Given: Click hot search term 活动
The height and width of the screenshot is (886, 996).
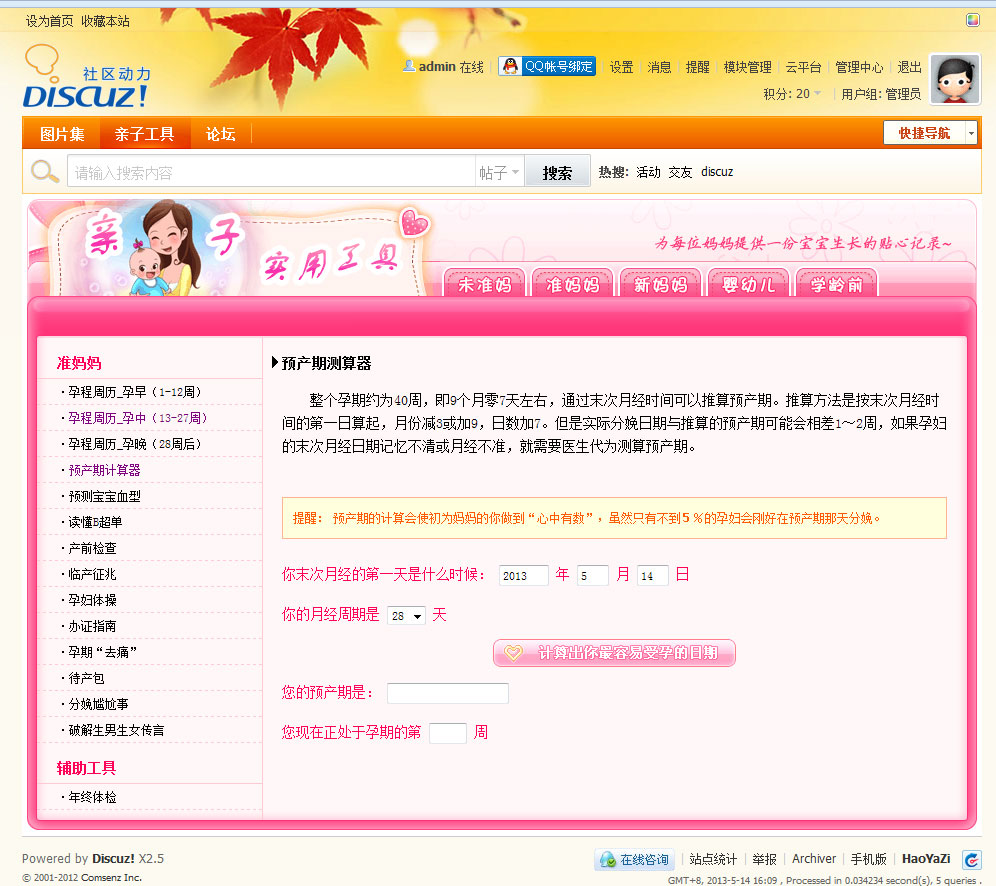Looking at the screenshot, I should (649, 172).
